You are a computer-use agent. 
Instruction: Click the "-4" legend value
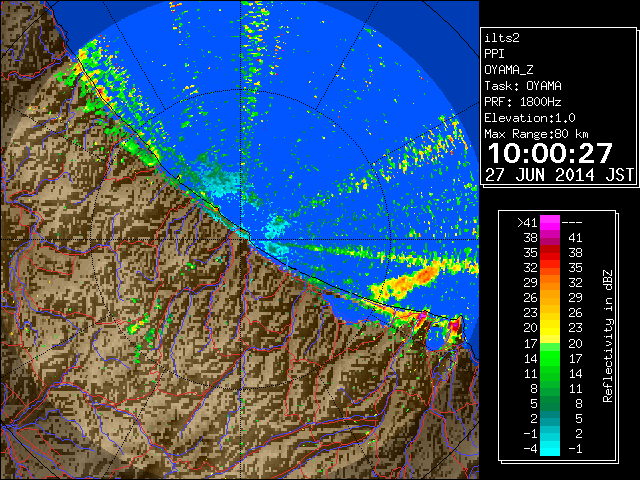click(530, 448)
